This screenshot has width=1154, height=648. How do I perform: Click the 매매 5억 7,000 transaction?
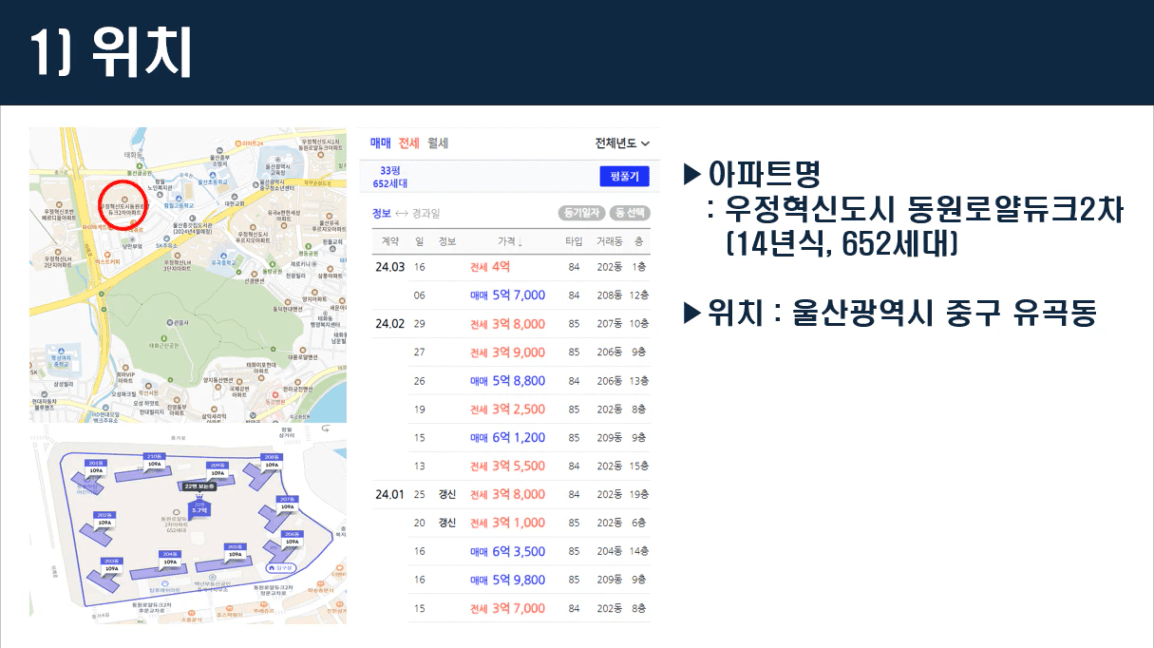pyautogui.click(x=530, y=295)
